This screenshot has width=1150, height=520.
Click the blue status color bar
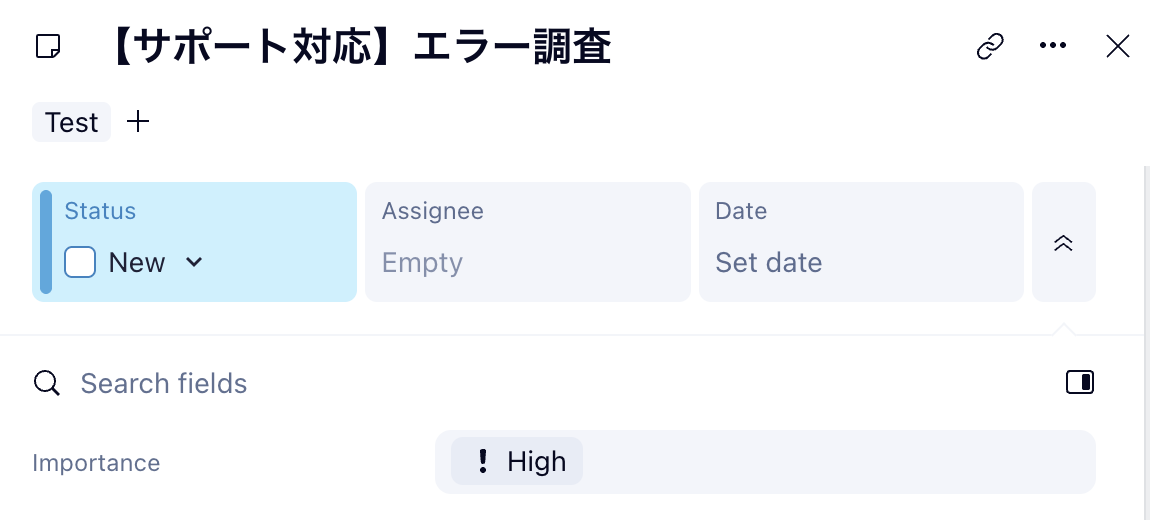click(x=46, y=242)
